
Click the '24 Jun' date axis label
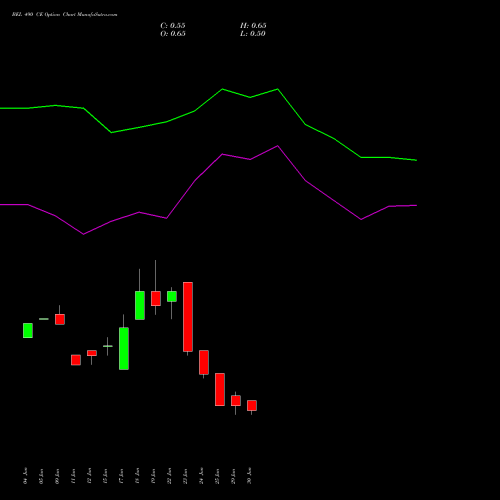pos(201,476)
